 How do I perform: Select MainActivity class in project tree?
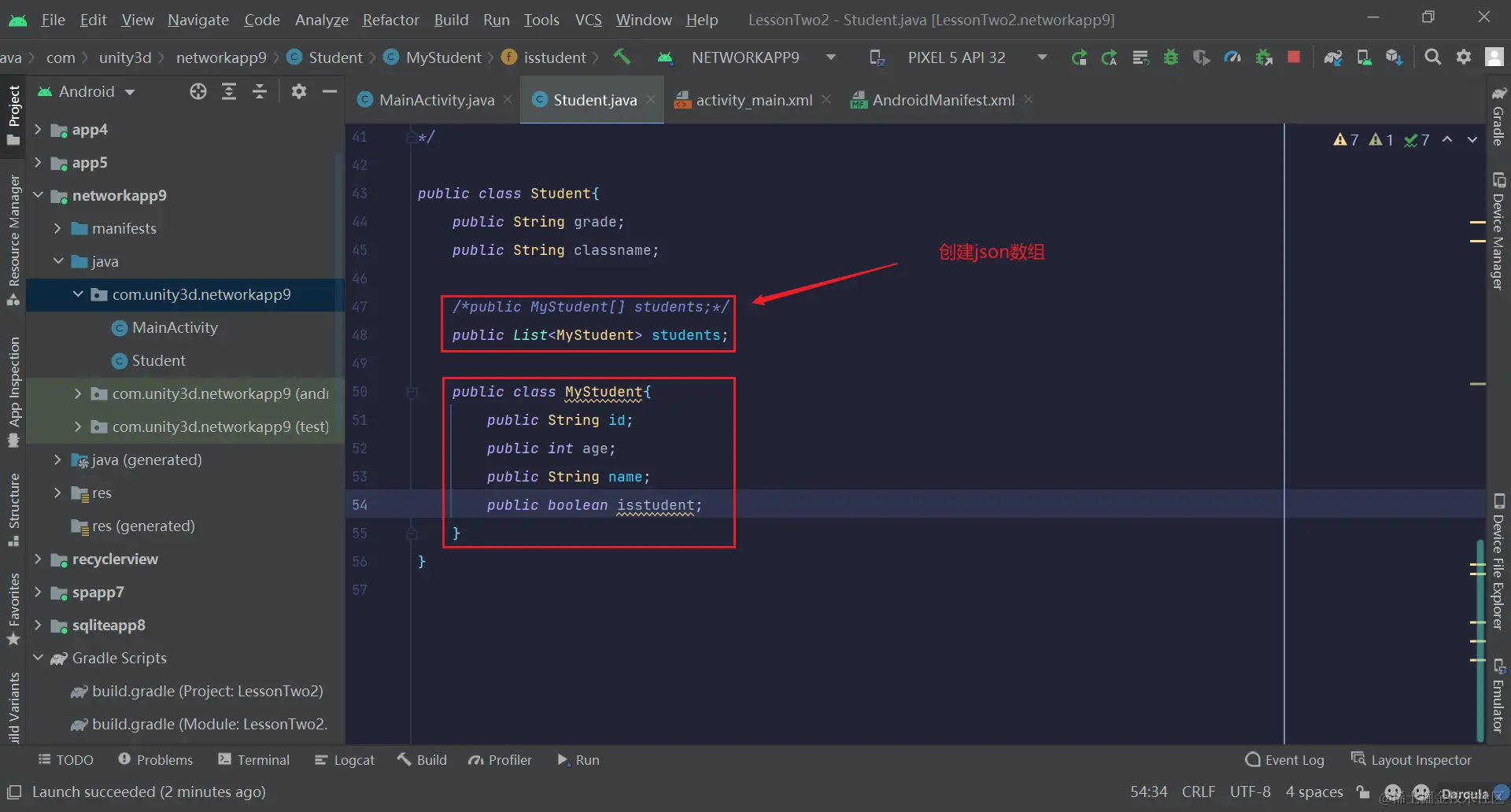point(175,328)
